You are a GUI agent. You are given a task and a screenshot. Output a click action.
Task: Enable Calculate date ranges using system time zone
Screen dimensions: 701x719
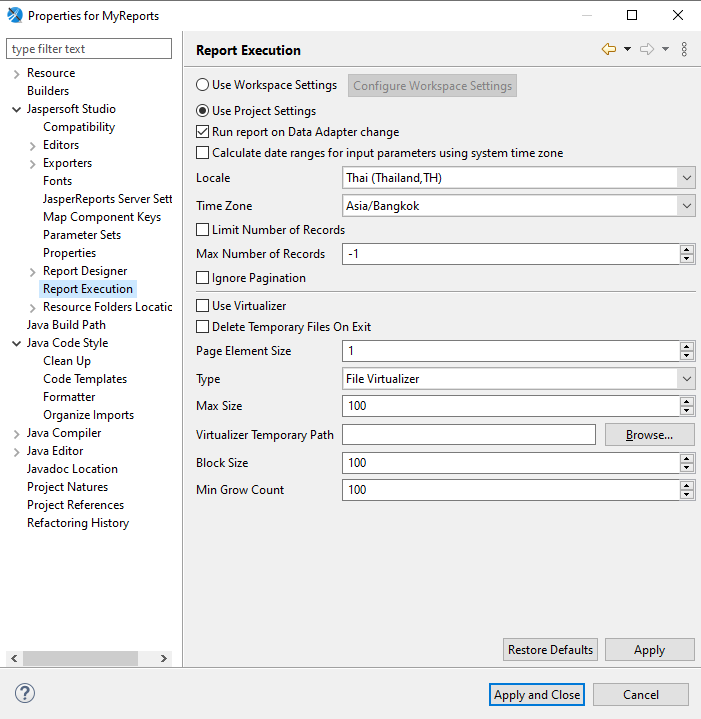pos(202,153)
